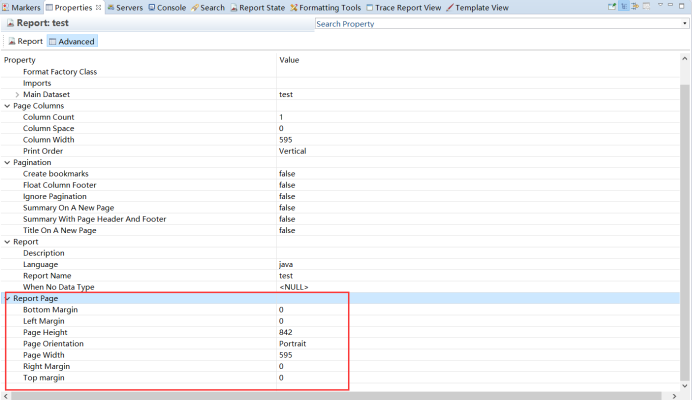Screen dimensions: 692x400
Task: Select the Ignore Pagination property
Action: pyautogui.click(x=55, y=196)
